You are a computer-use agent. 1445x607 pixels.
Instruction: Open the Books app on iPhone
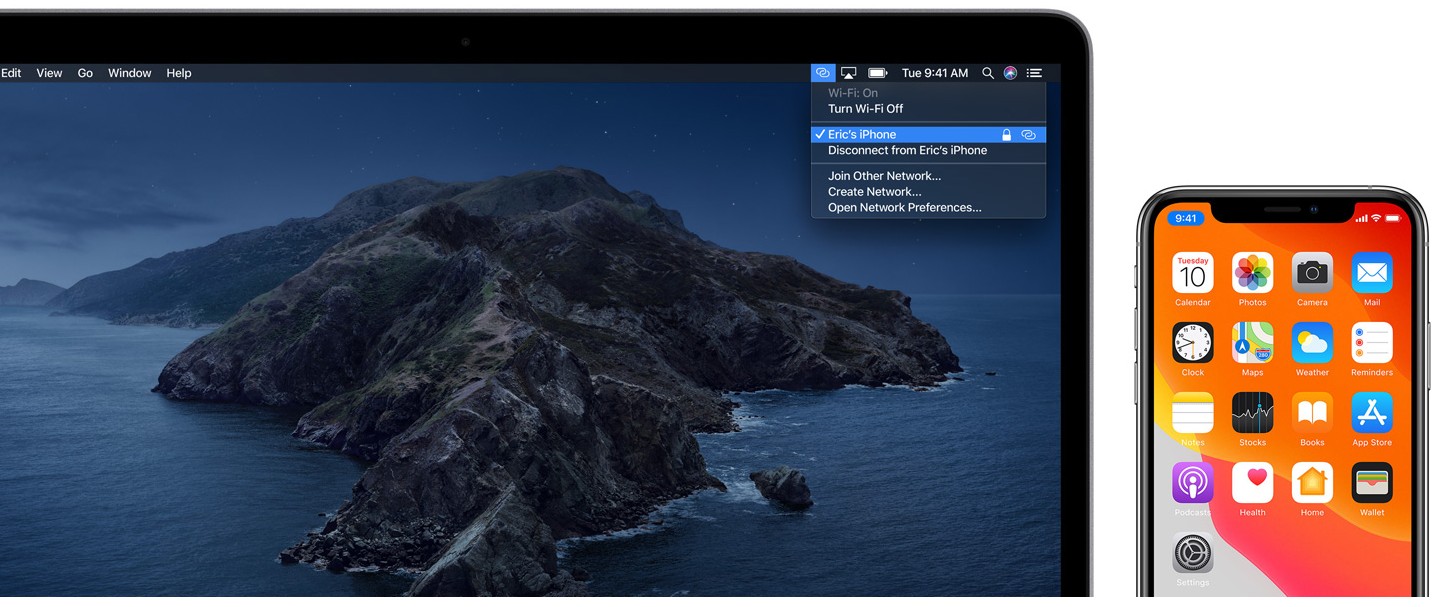pyautogui.click(x=1312, y=413)
